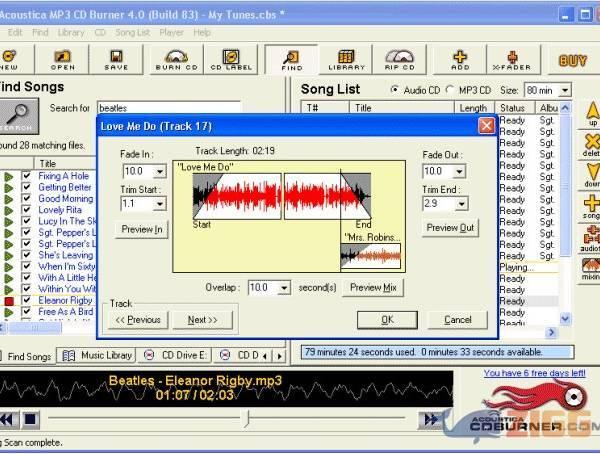Open the Help menu

202,33
